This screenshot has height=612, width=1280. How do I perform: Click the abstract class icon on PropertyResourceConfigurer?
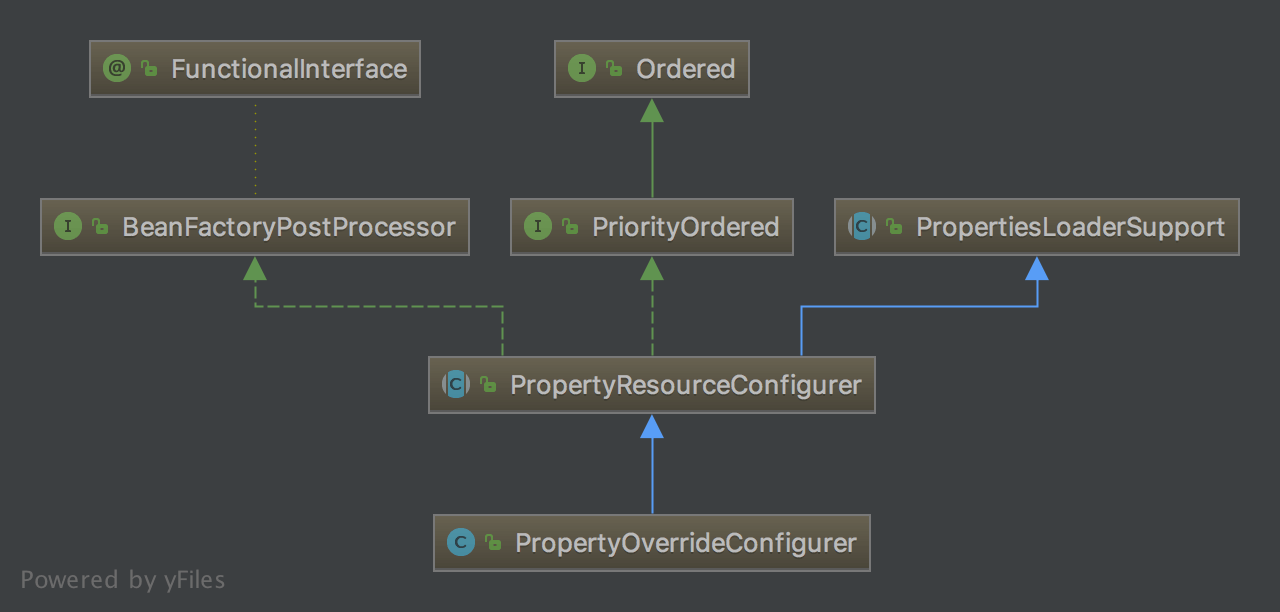click(x=456, y=385)
